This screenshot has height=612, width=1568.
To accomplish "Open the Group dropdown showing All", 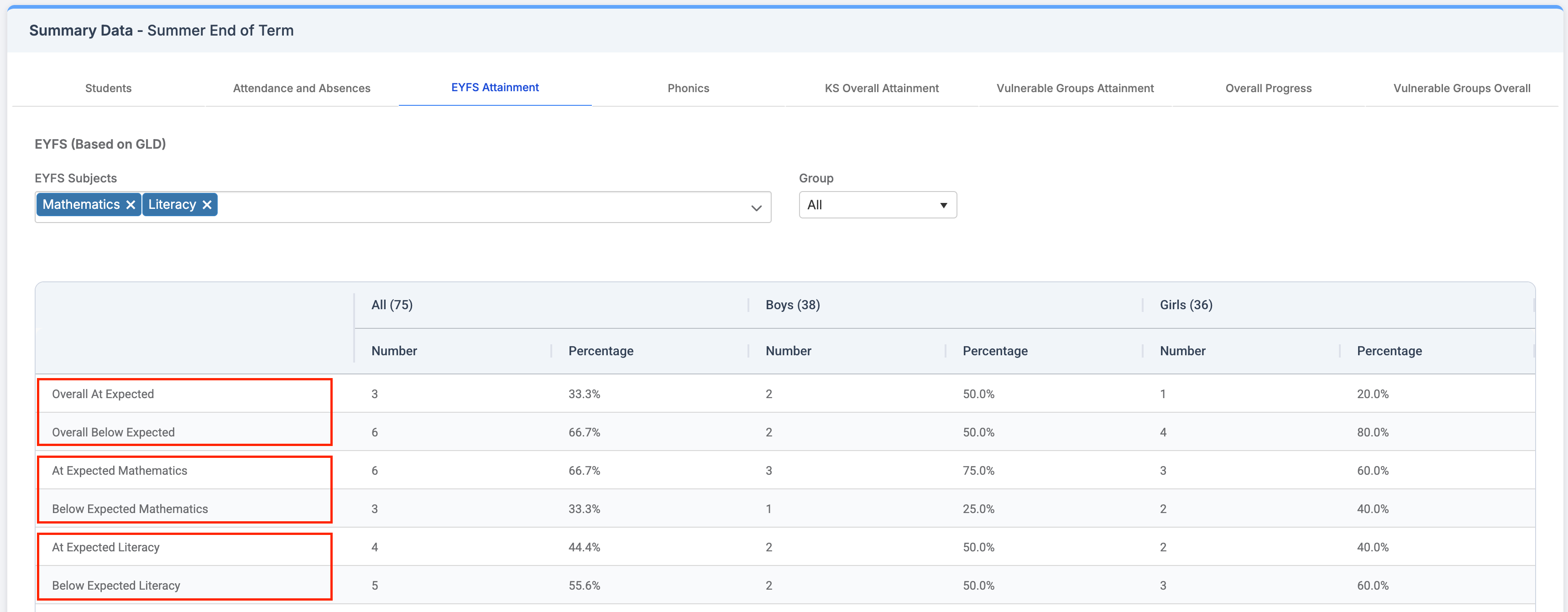I will pyautogui.click(x=877, y=205).
